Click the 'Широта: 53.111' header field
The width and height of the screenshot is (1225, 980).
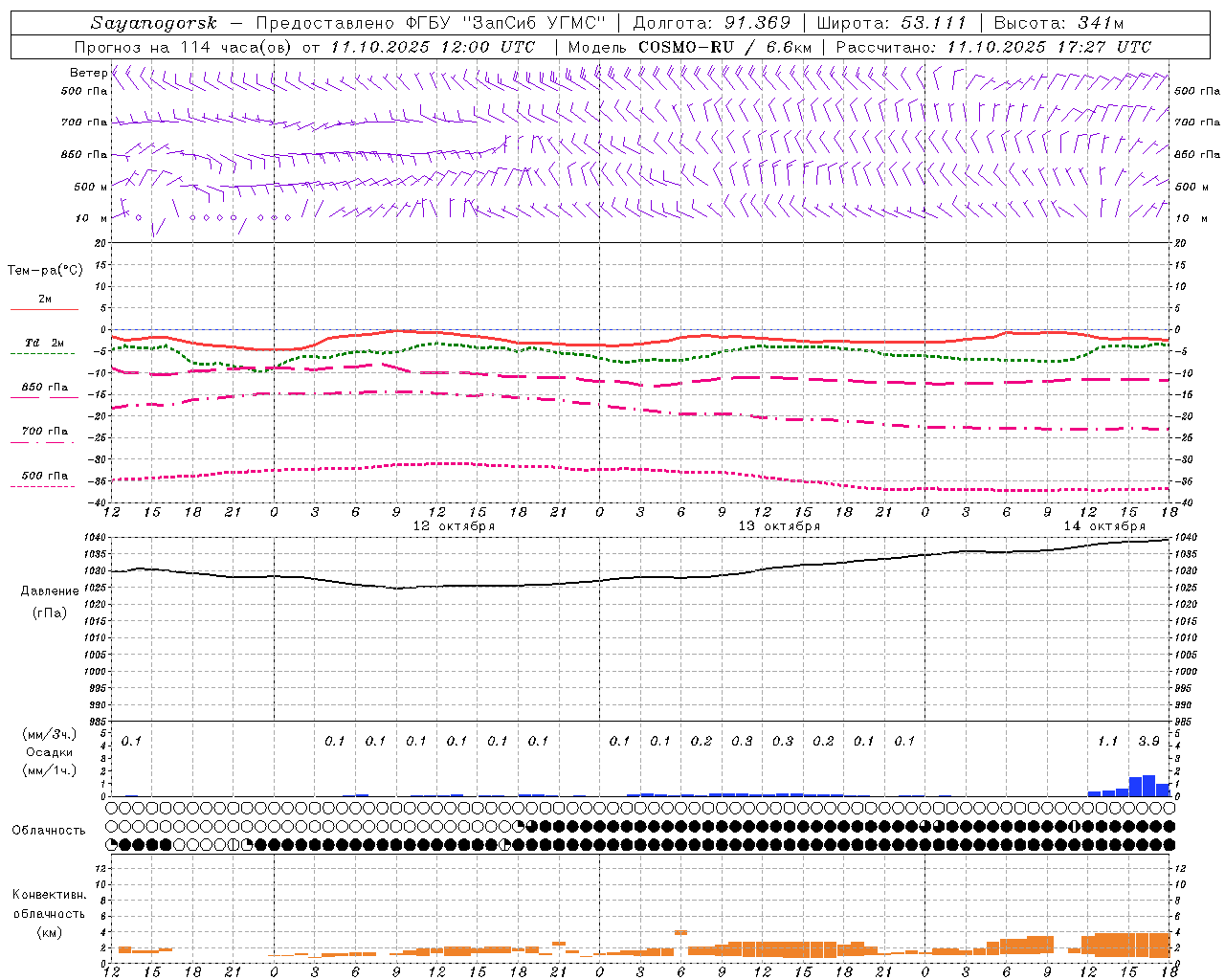(892, 23)
